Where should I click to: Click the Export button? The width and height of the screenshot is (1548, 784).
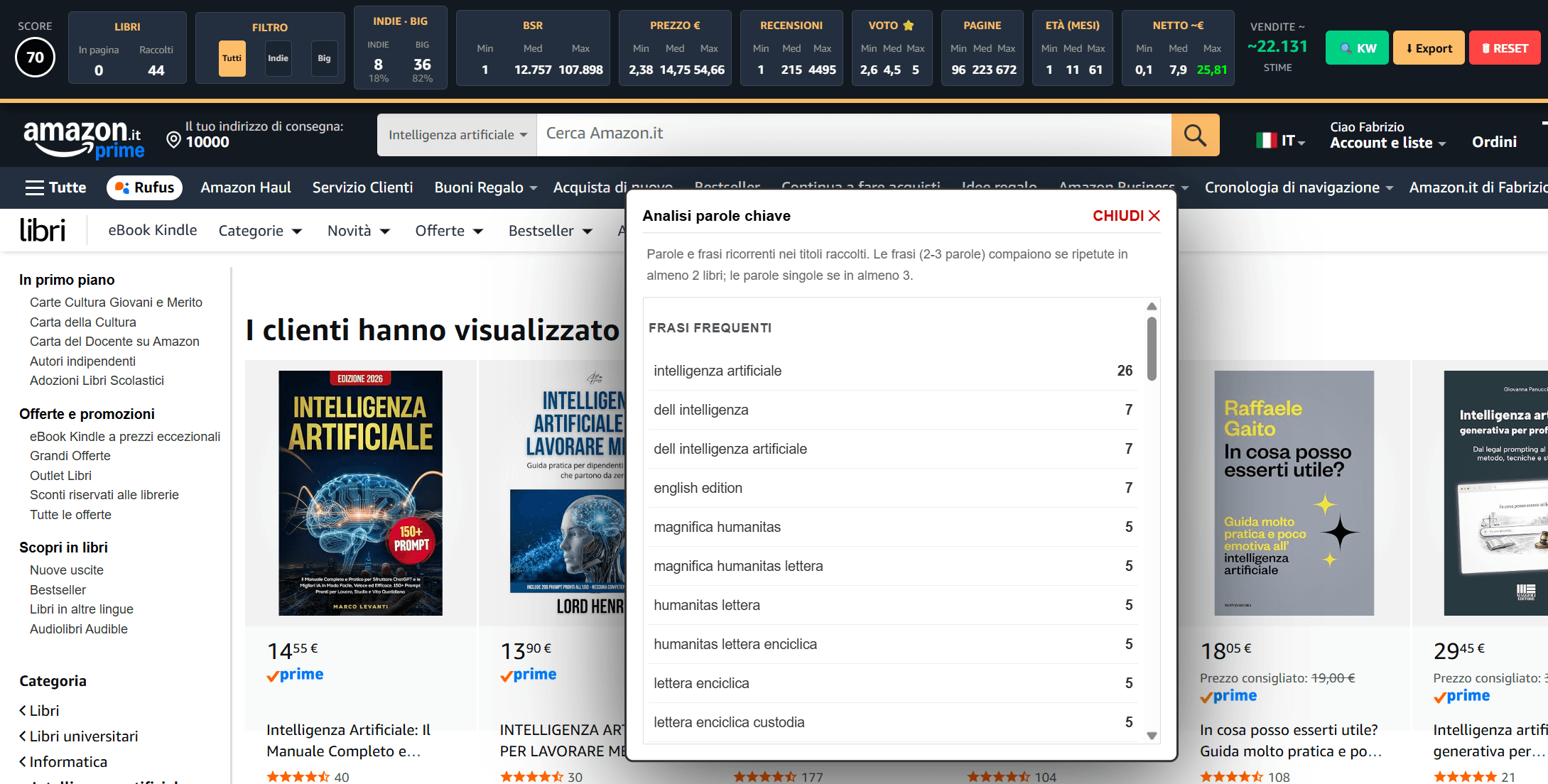coord(1429,48)
